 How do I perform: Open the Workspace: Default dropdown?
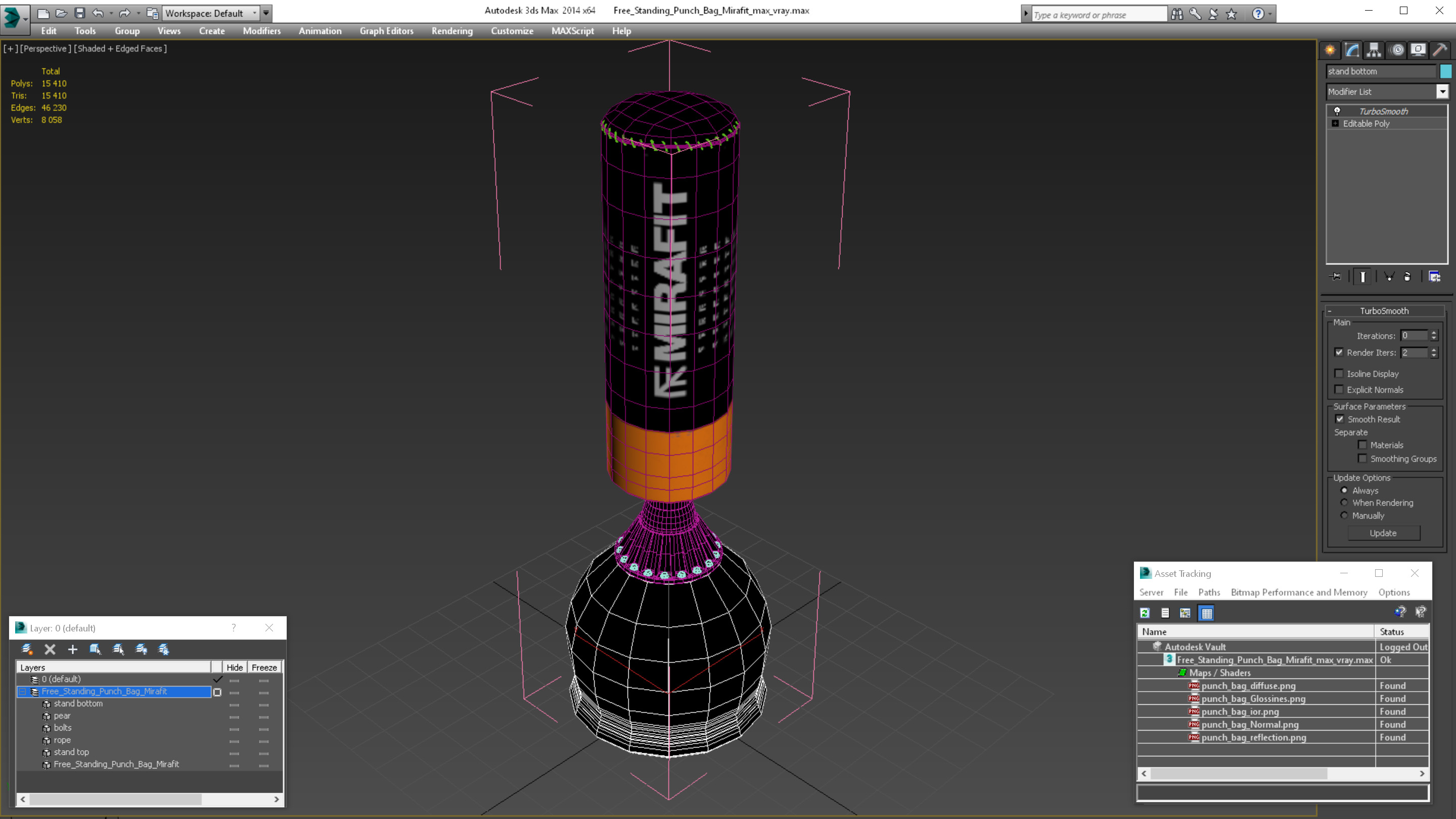pos(210,13)
